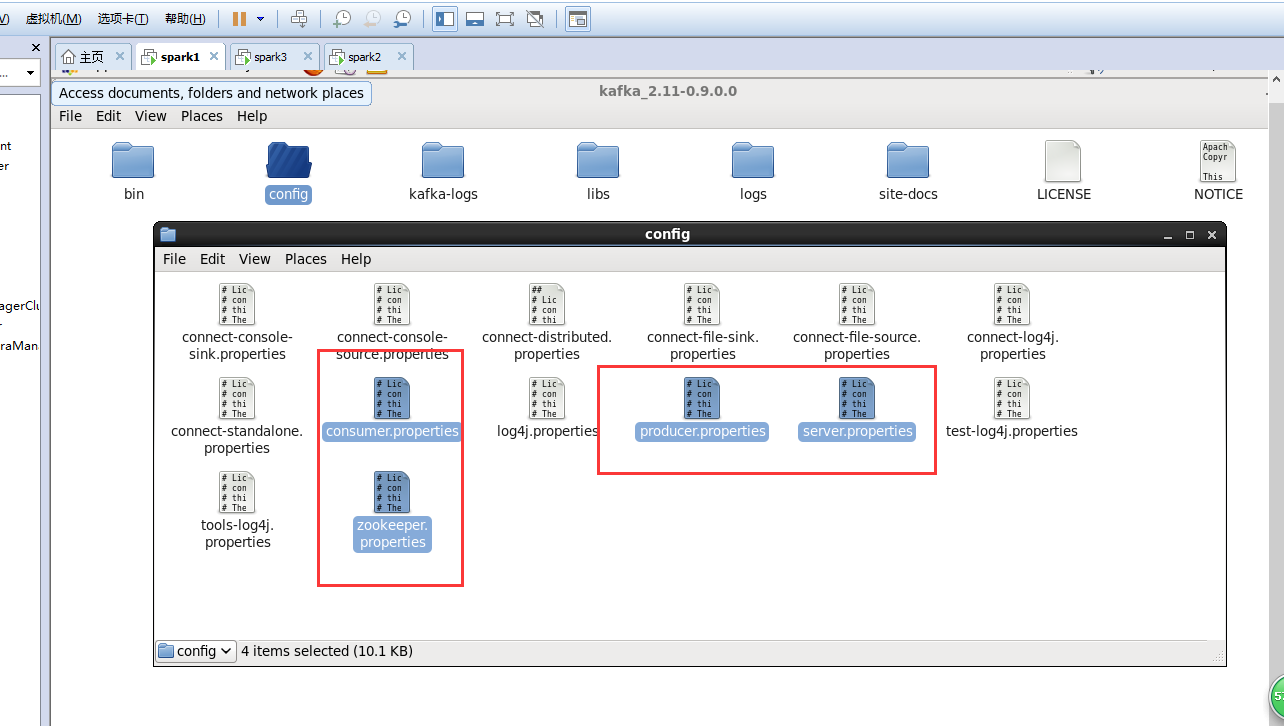The image size is (1284, 726).
Task: Select the bin folder icon
Action: tap(133, 160)
